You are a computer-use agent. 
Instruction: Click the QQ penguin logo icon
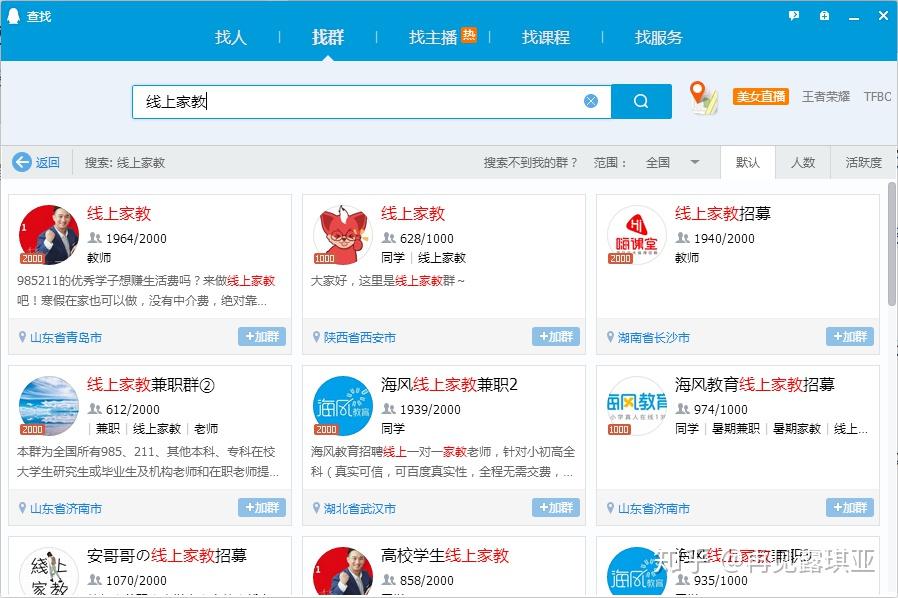13,15
